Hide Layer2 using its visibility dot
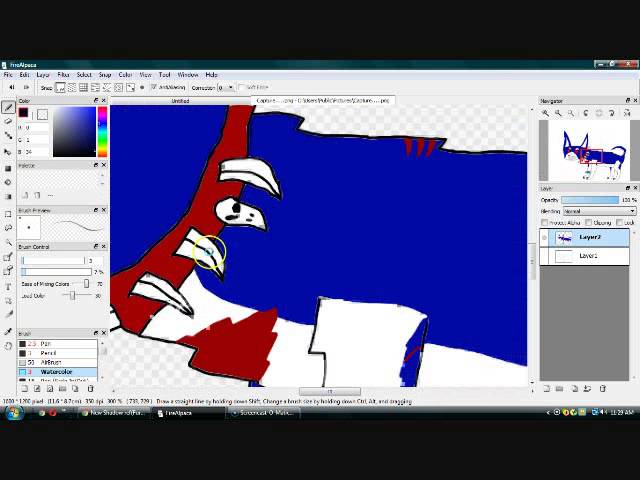This screenshot has width=640, height=480. click(544, 238)
